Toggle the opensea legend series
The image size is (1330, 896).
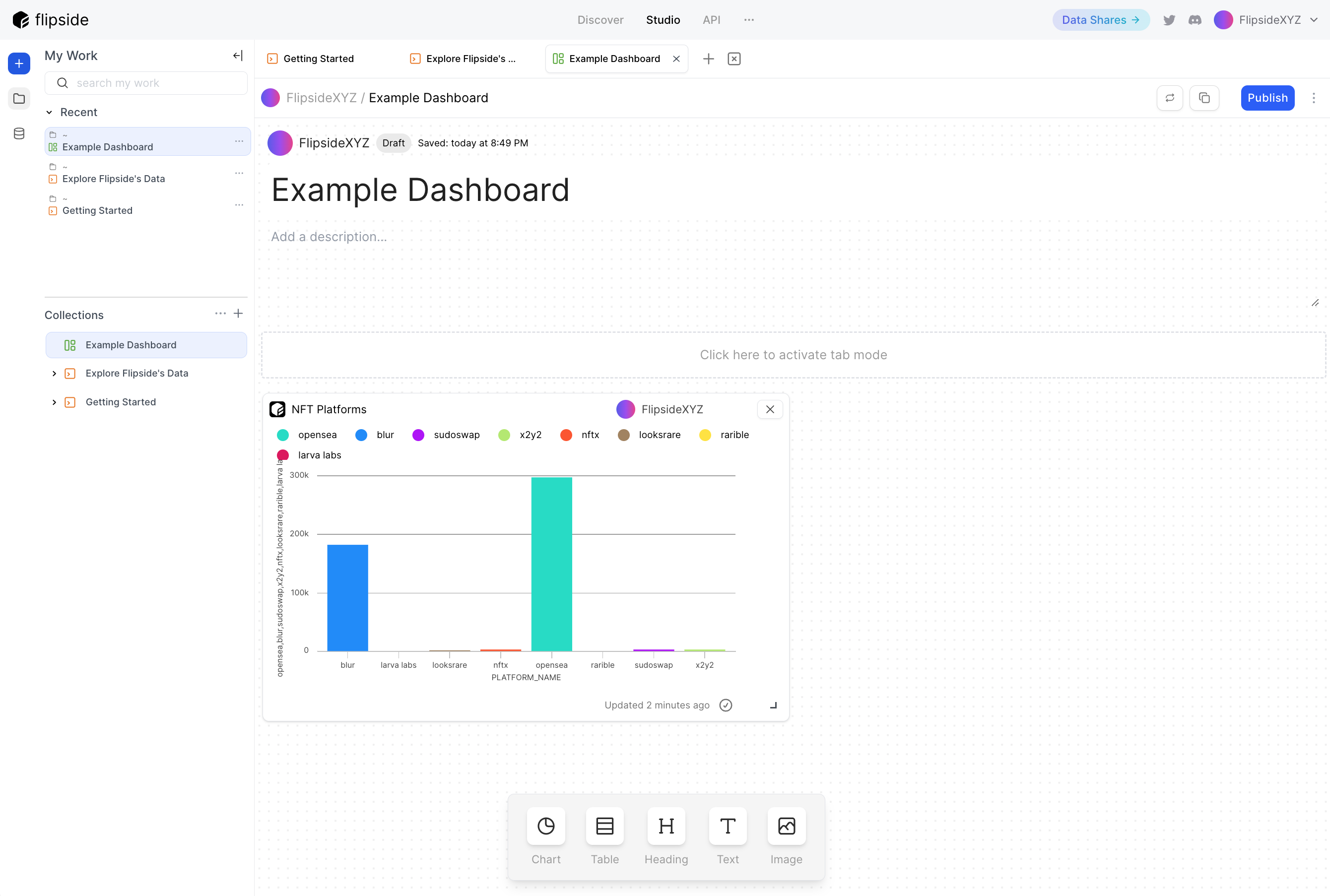[x=307, y=435]
